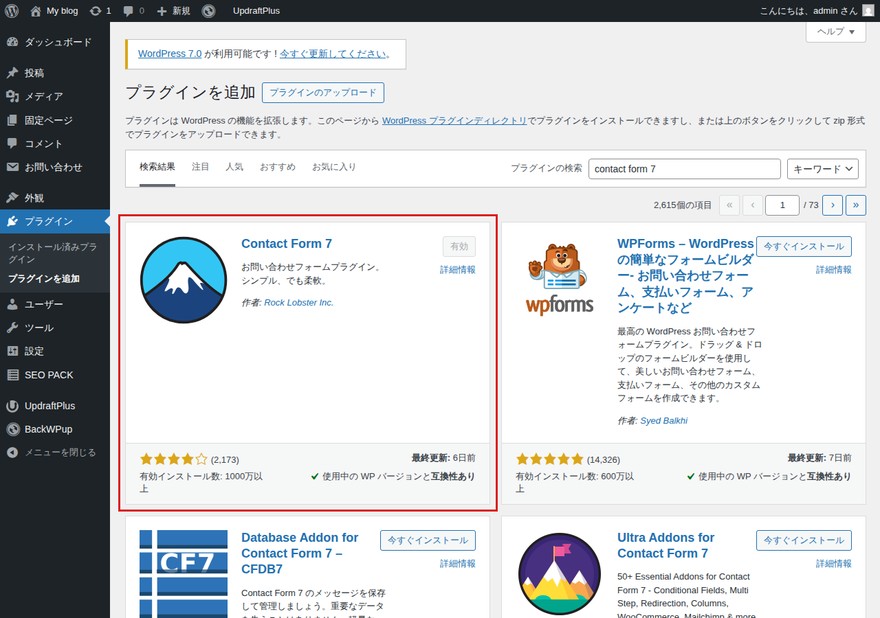
Task: Switch to 人気 popular tab
Action: [x=234, y=167]
